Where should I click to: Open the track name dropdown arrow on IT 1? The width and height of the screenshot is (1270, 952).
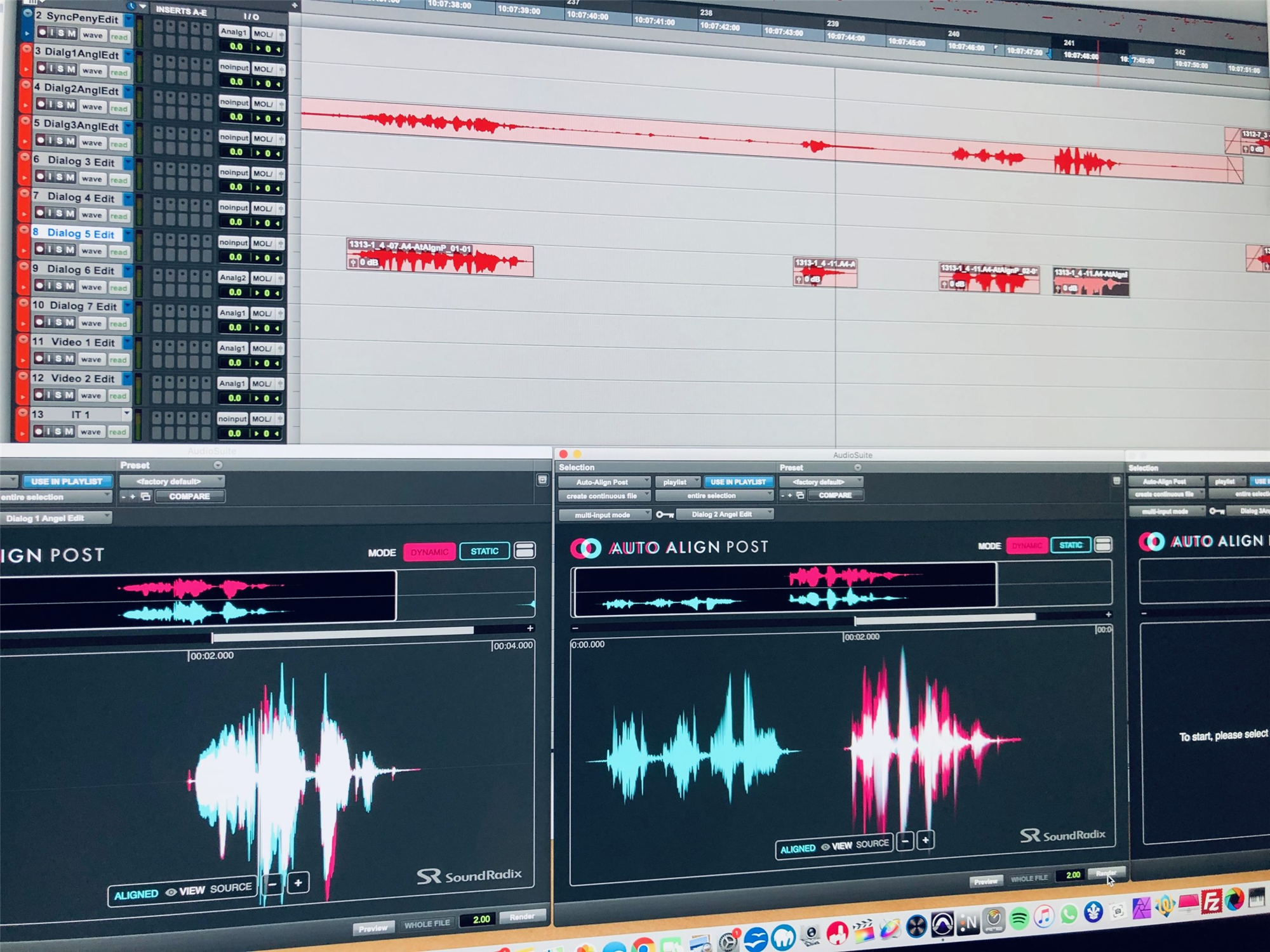[x=126, y=414]
